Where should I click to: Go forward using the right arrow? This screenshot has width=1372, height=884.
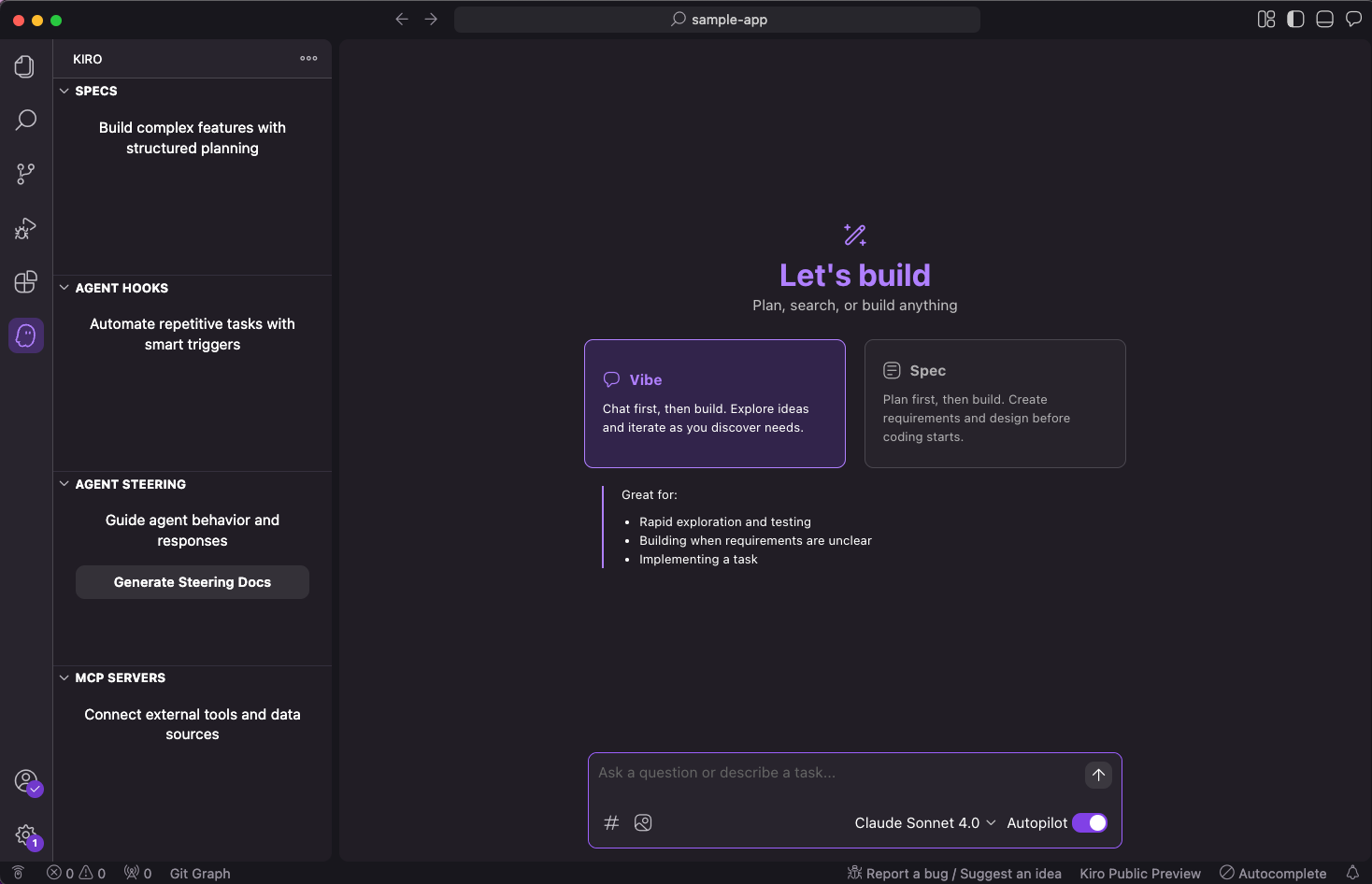click(431, 19)
